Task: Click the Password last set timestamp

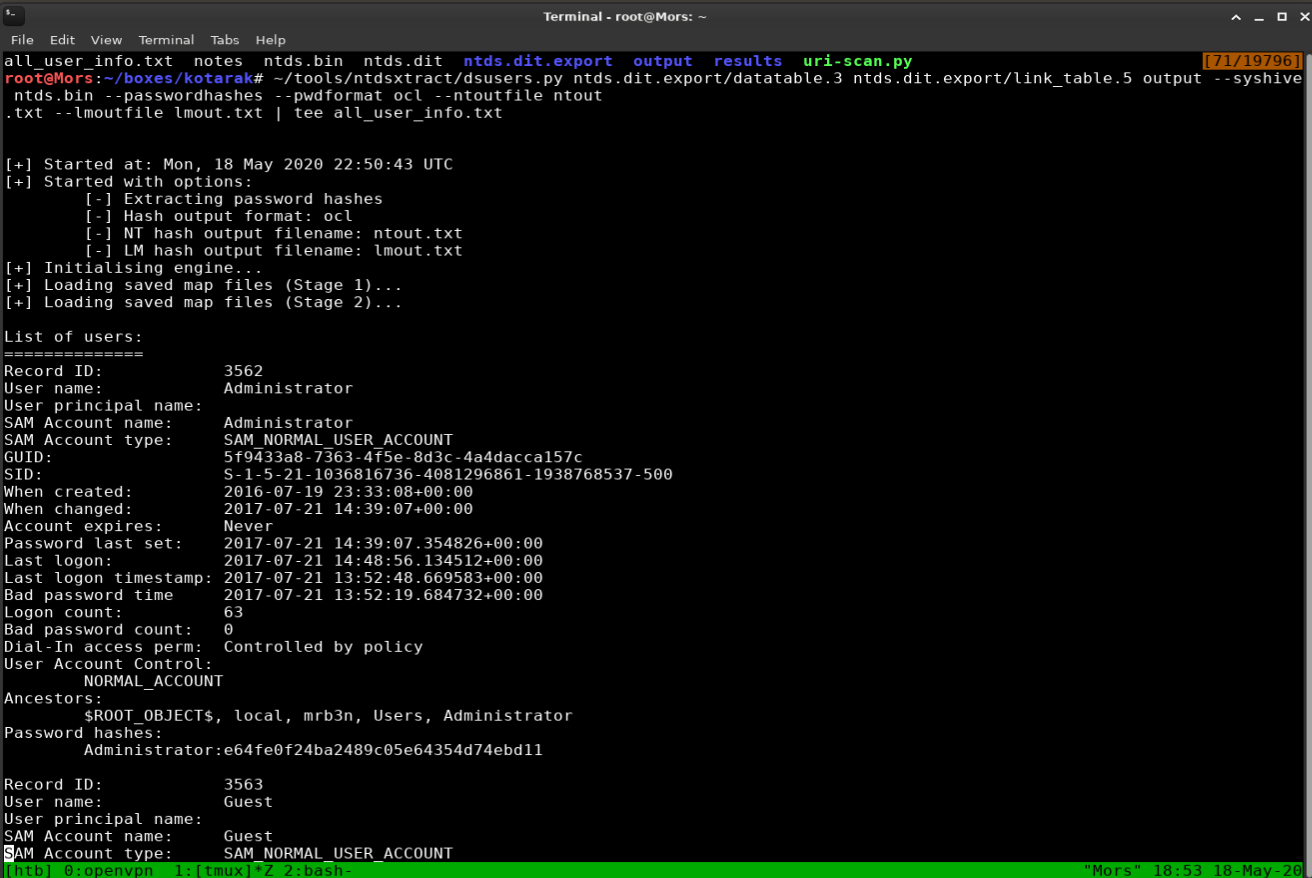Action: point(383,543)
